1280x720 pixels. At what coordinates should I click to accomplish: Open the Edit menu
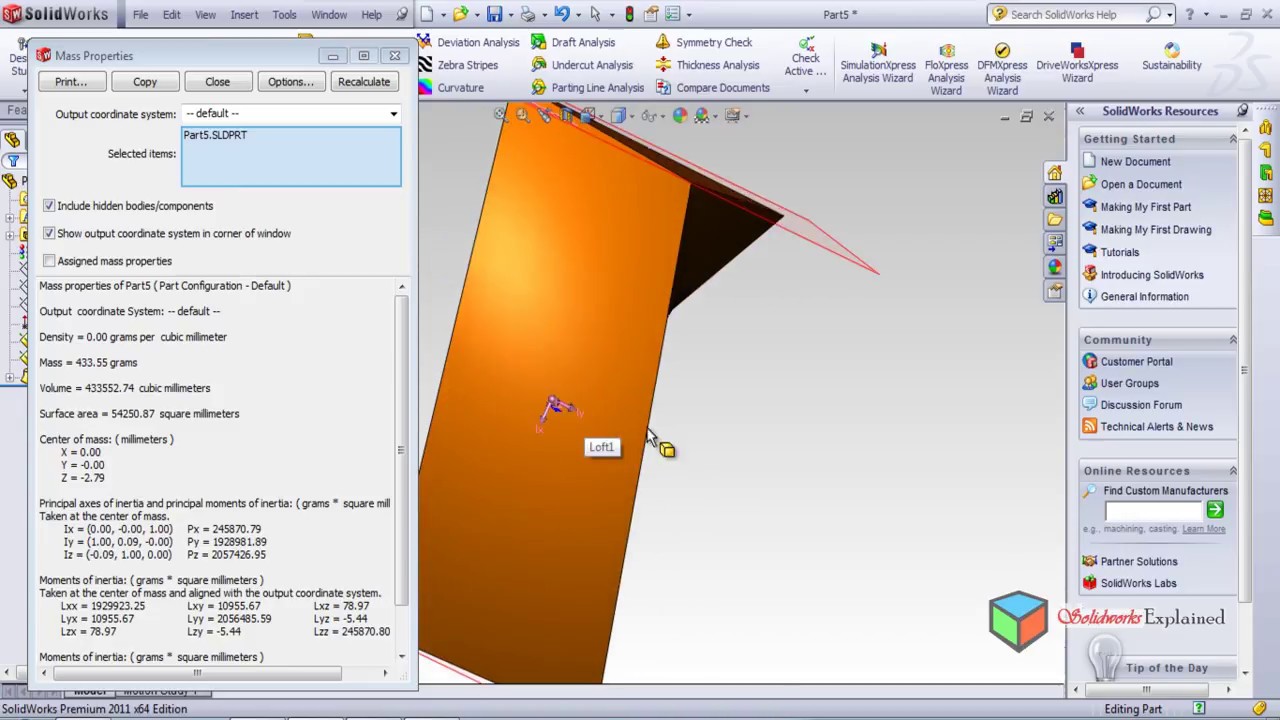click(172, 15)
